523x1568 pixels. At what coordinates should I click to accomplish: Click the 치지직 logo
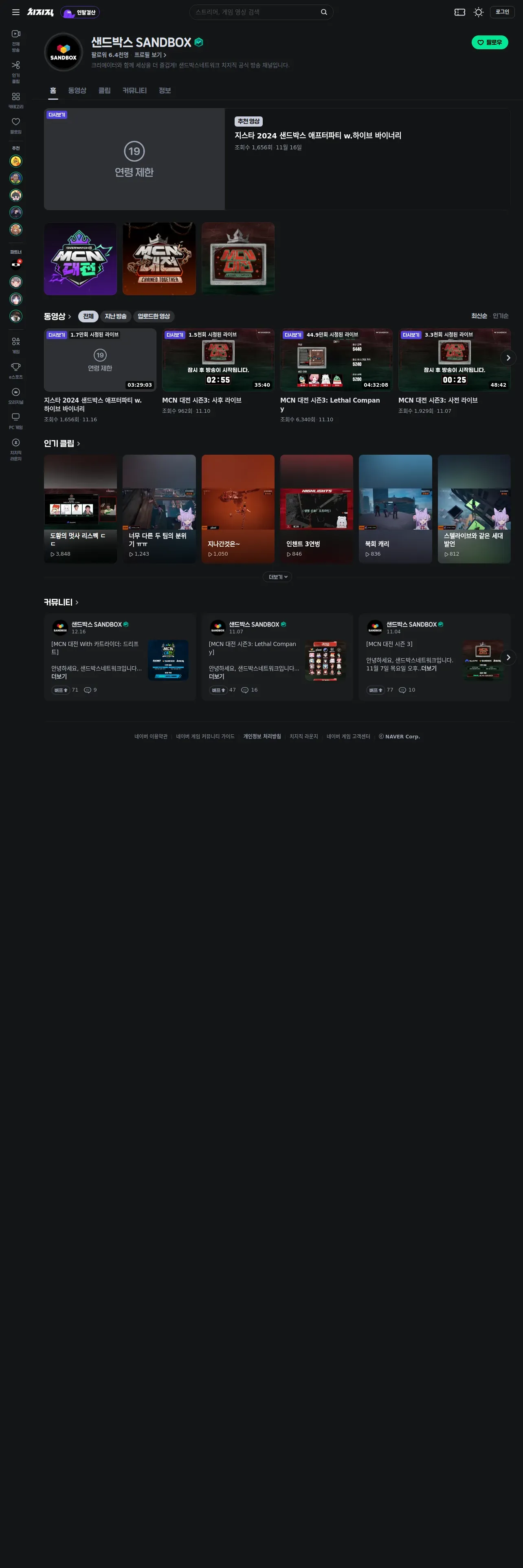(x=40, y=12)
